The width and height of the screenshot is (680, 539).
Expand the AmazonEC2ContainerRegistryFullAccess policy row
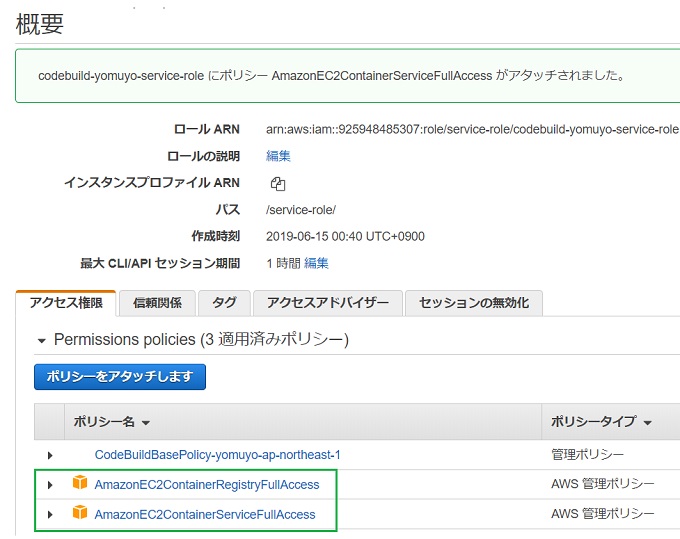click(50, 485)
